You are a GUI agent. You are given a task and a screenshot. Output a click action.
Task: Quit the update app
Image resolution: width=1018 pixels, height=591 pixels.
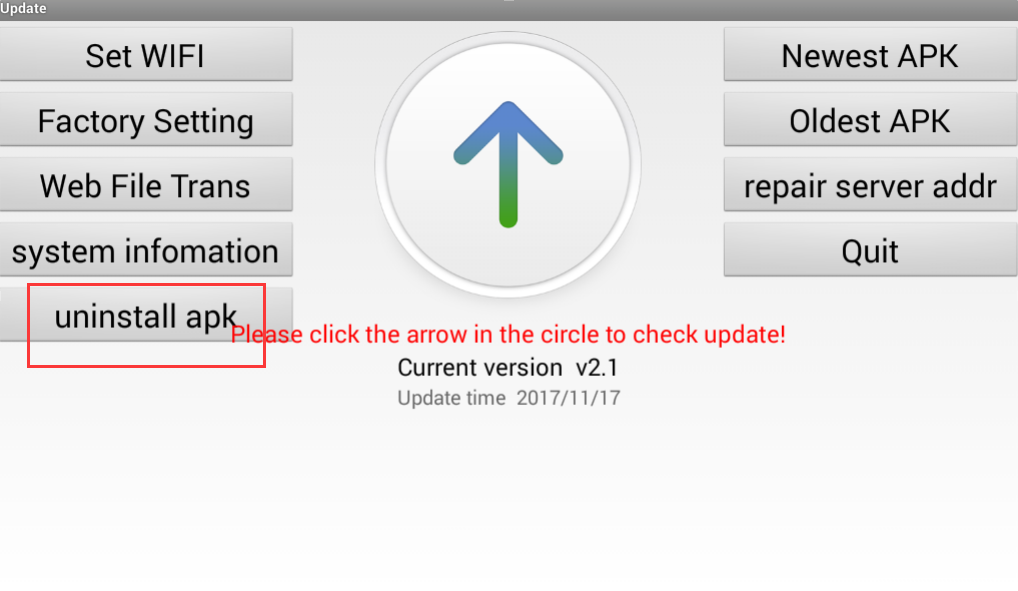pyautogui.click(x=871, y=250)
